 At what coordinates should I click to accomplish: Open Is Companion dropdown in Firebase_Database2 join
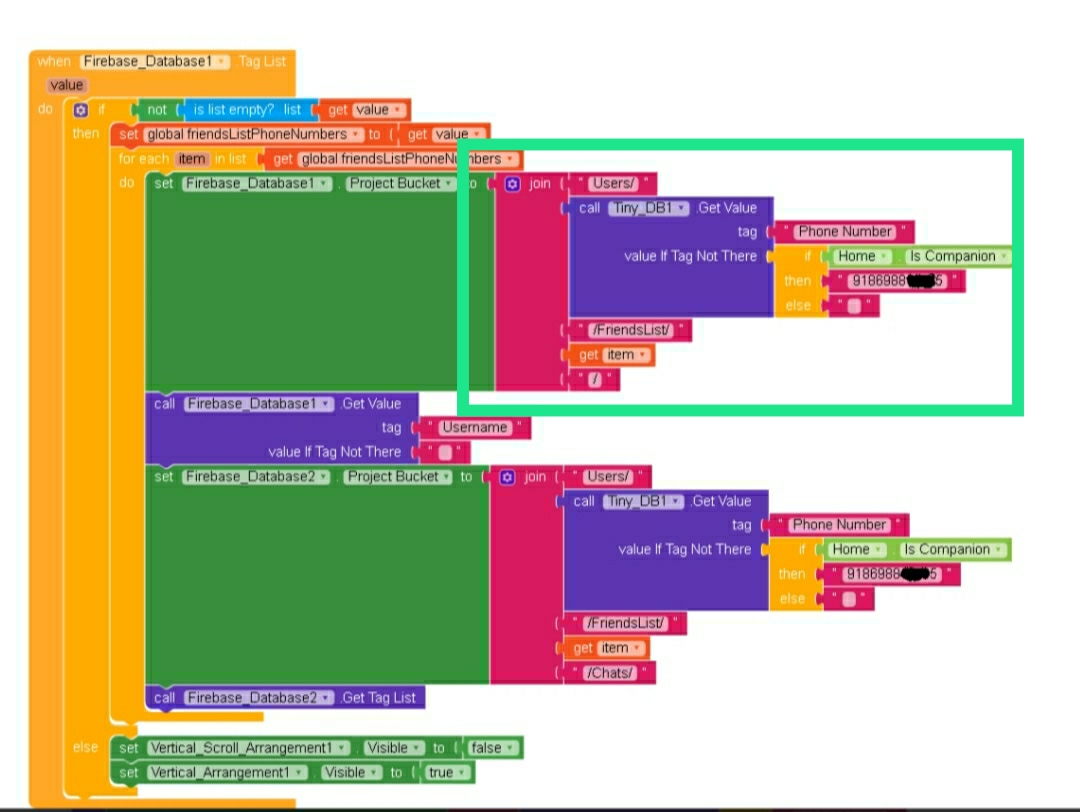[x=953, y=550]
